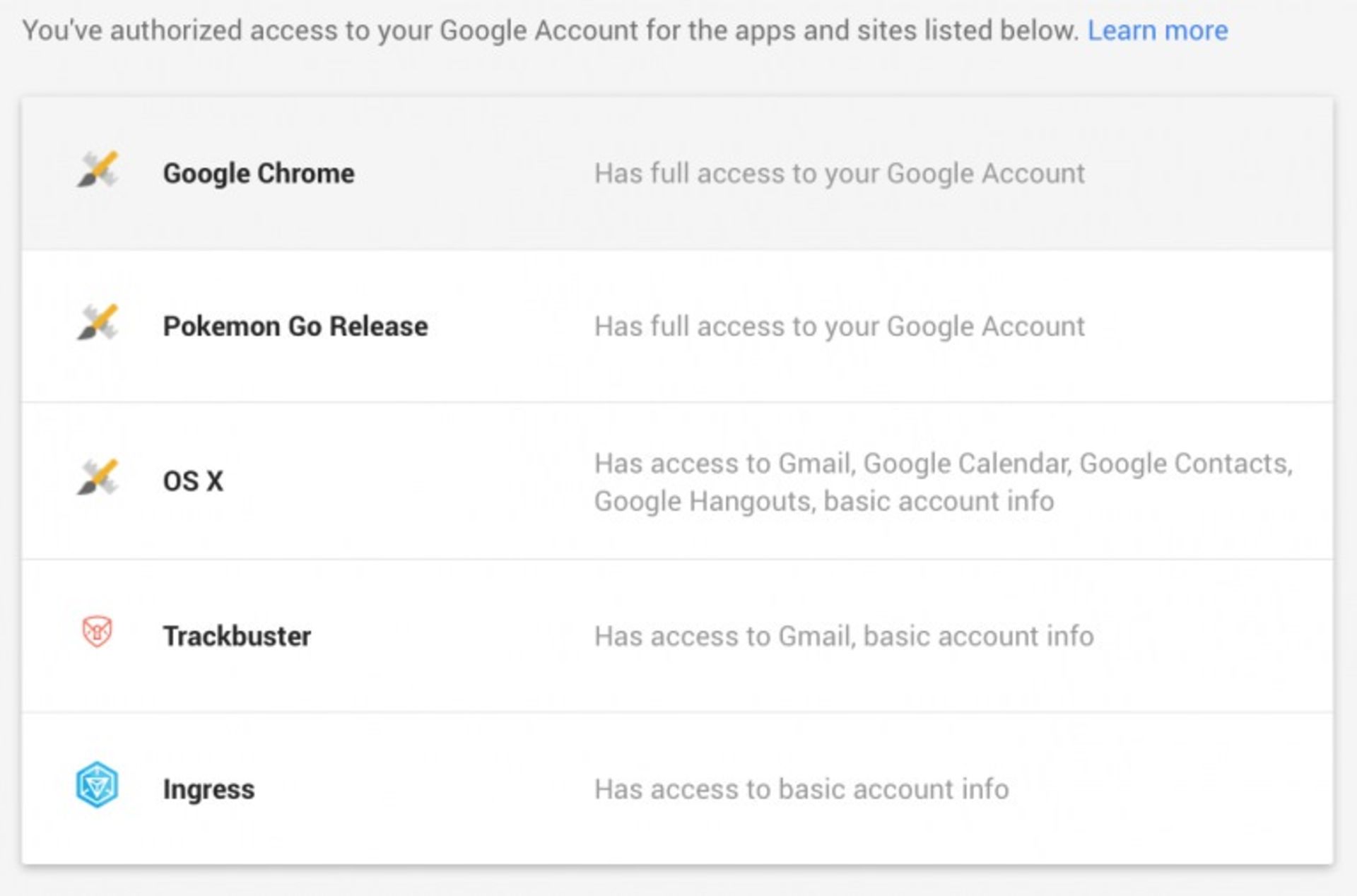
Task: Select the Pokemon Go Release app name
Action: click(x=295, y=326)
